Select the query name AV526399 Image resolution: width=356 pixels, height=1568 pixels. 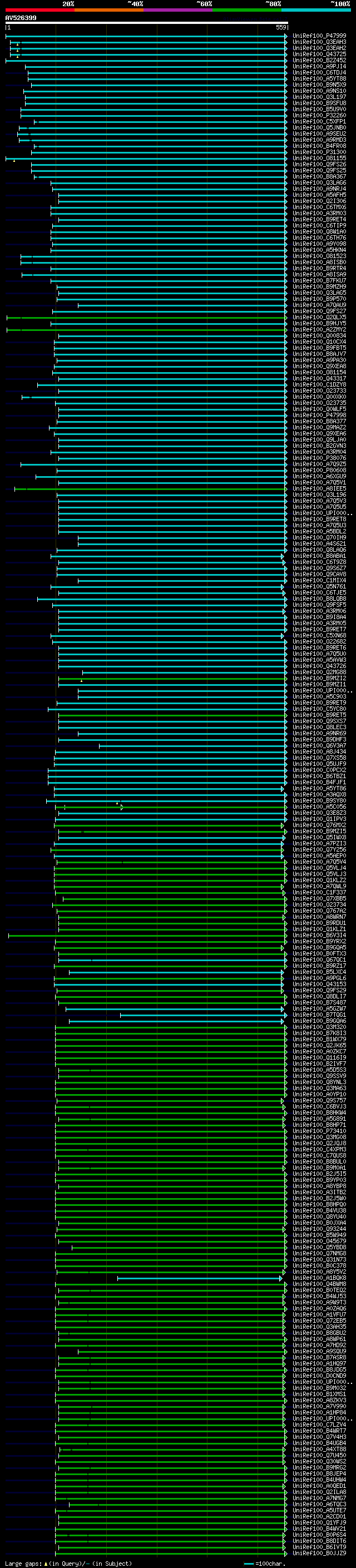[x=21, y=18]
